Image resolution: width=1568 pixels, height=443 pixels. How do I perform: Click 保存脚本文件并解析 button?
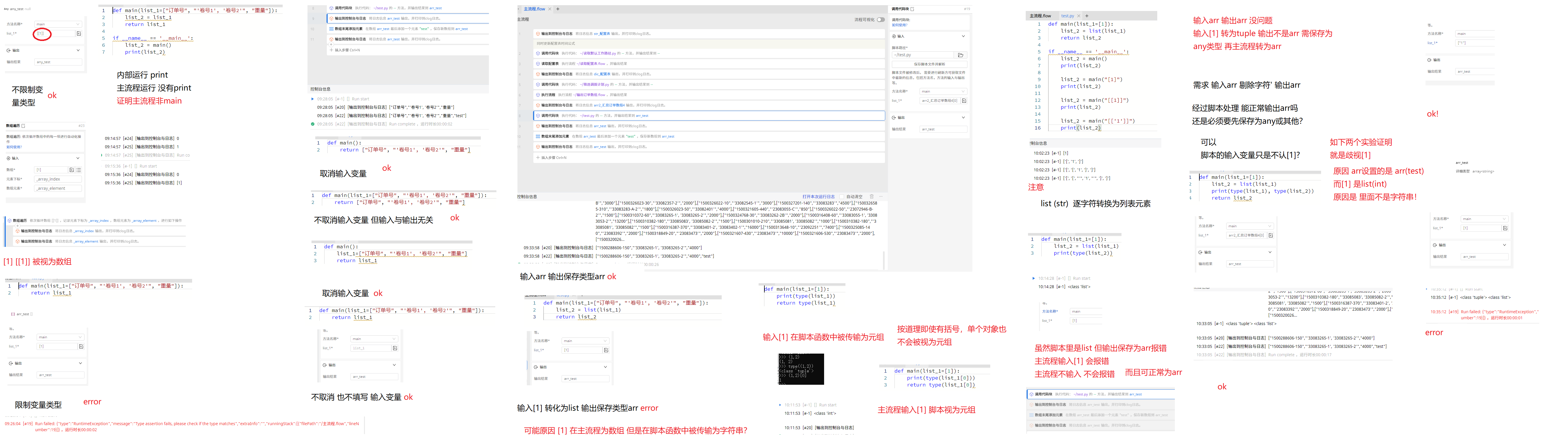pos(929,64)
